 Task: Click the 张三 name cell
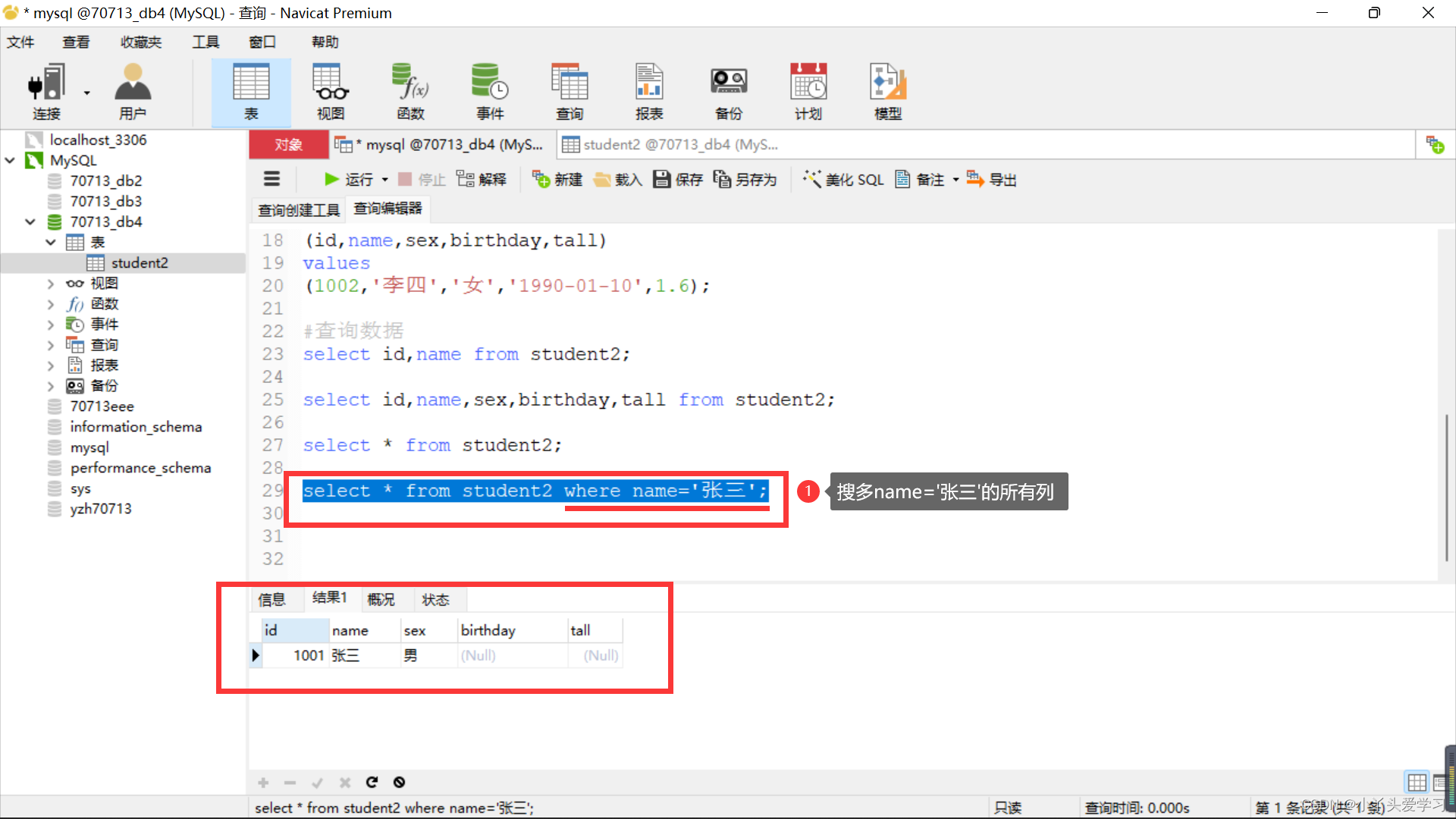pos(364,655)
